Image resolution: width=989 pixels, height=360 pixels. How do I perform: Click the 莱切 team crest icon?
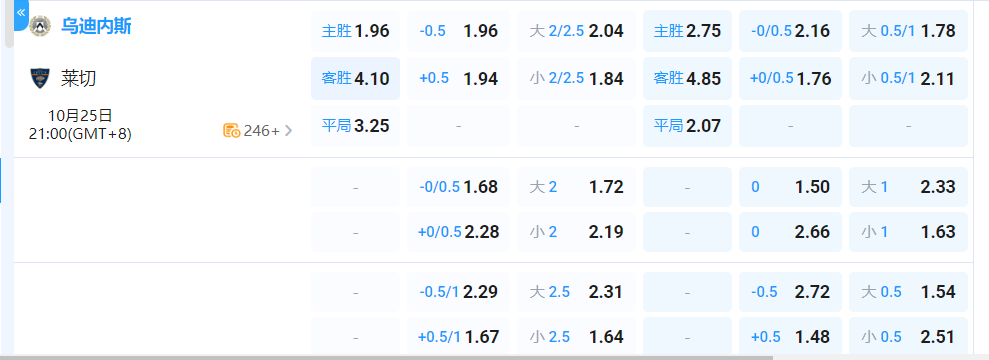click(40, 78)
